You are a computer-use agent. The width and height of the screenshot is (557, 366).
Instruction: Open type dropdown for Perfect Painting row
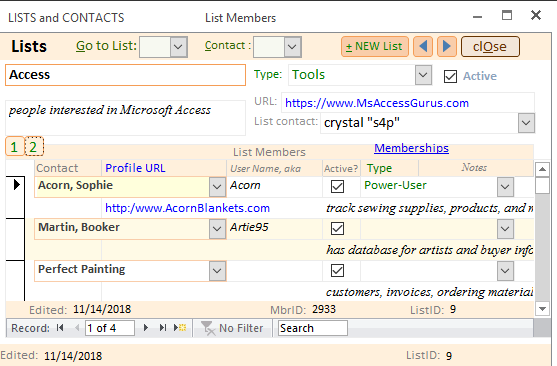(505, 270)
